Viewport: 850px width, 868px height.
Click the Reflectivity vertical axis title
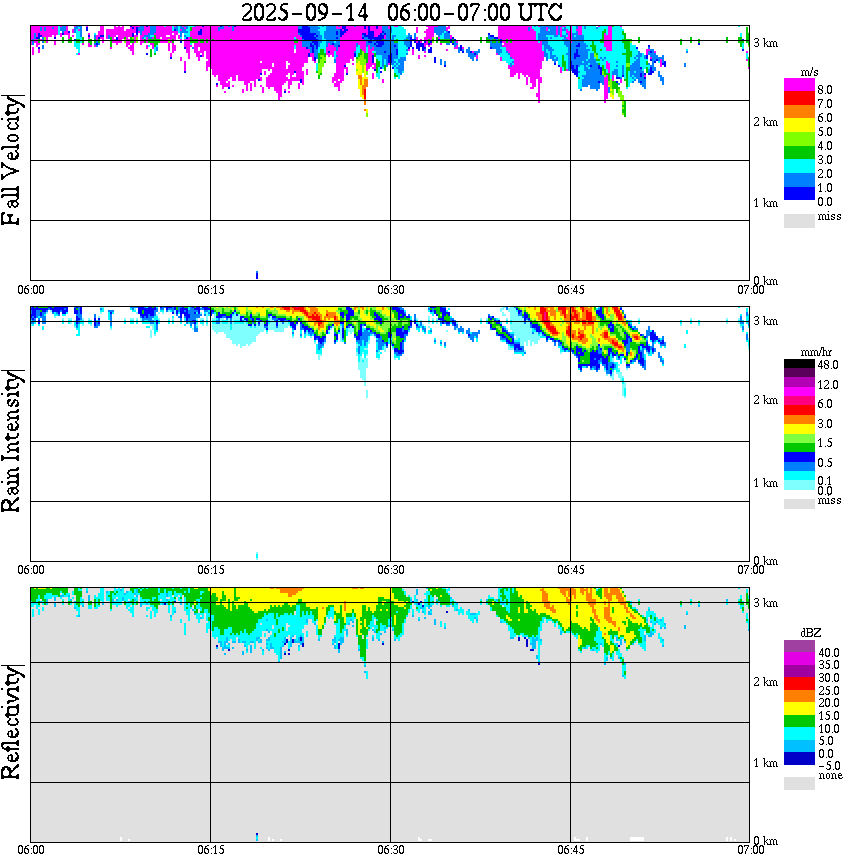[11, 722]
